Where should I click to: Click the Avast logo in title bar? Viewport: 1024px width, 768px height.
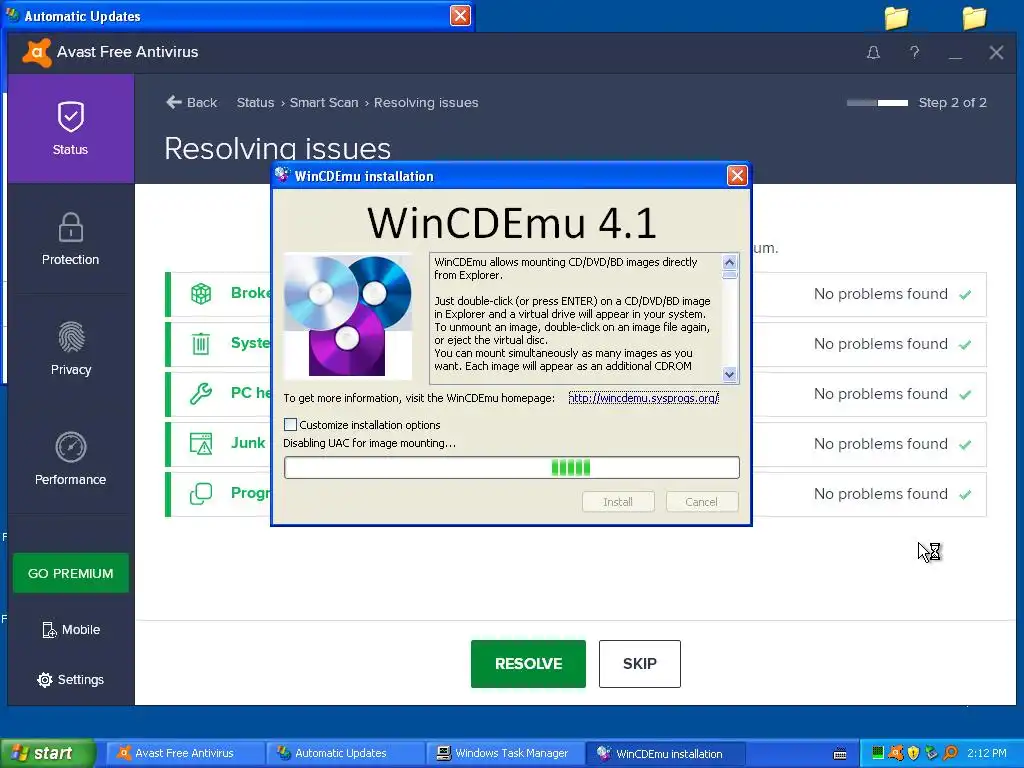point(37,52)
